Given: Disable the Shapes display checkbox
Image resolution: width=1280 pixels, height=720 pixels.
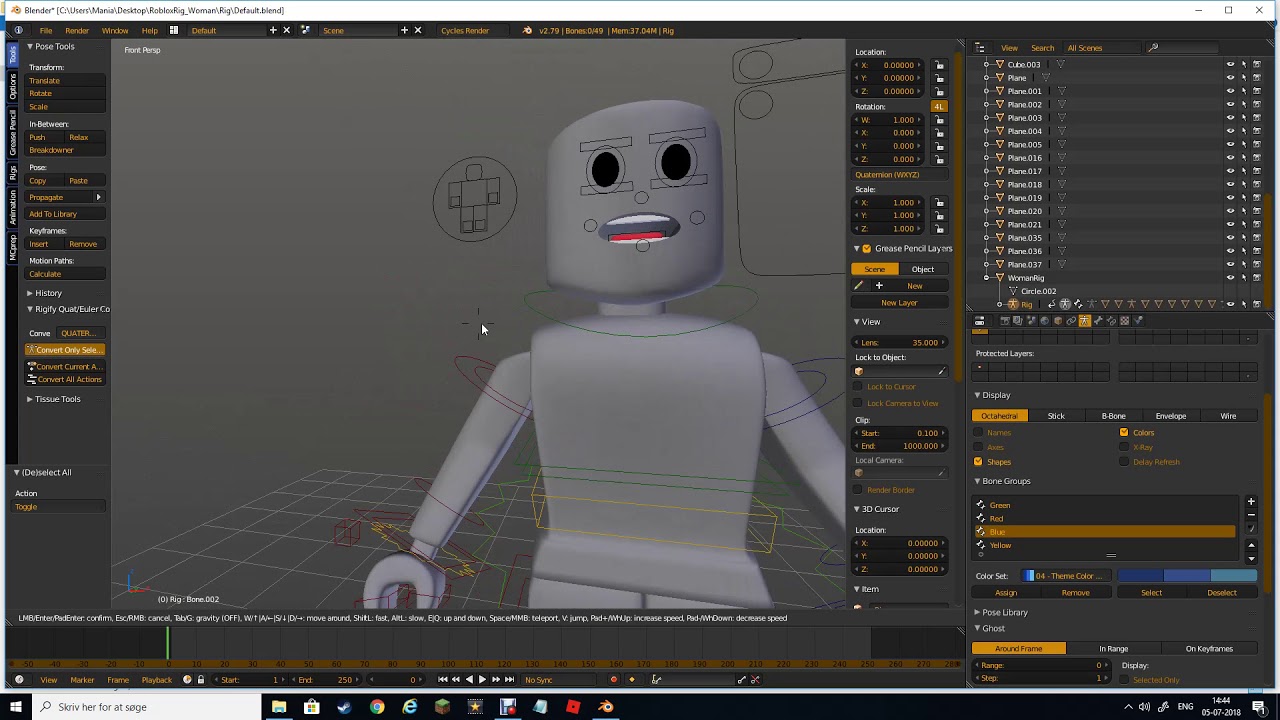Looking at the screenshot, I should coord(978,462).
